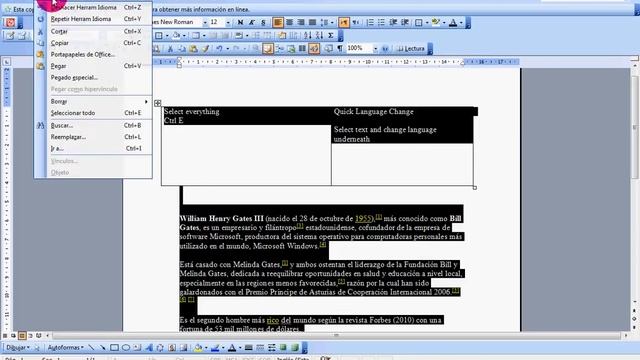Select the Rectangle drawing tool
This screenshot has width=640, height=360.
[114, 348]
